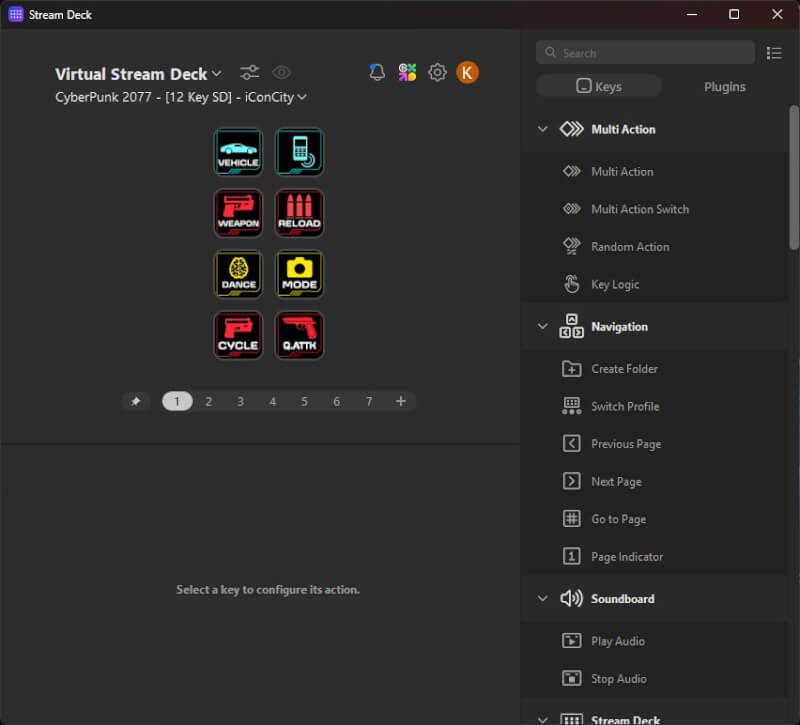Open notifications bell icon
800x725 pixels.
coord(377,72)
